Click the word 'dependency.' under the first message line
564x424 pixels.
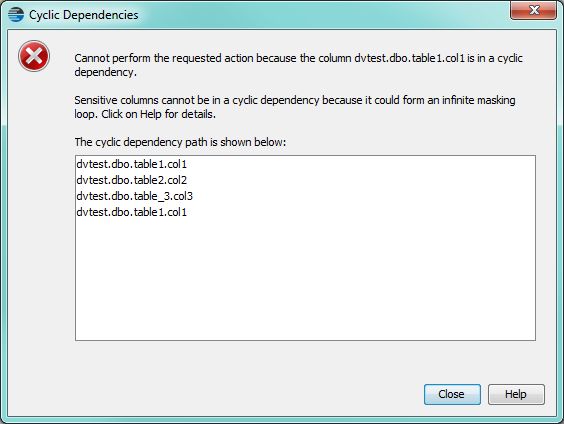(105, 72)
